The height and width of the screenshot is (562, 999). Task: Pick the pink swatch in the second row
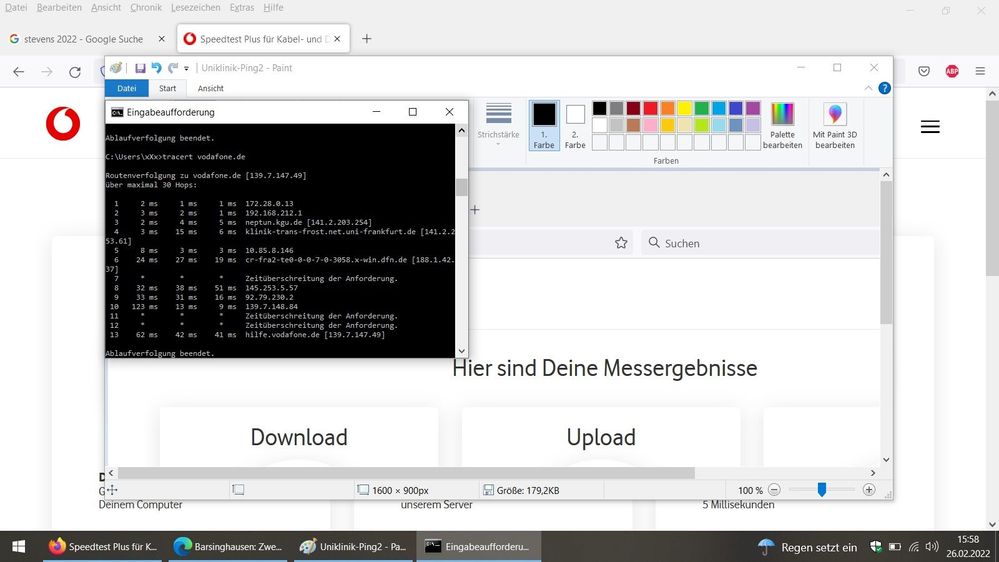click(650, 125)
